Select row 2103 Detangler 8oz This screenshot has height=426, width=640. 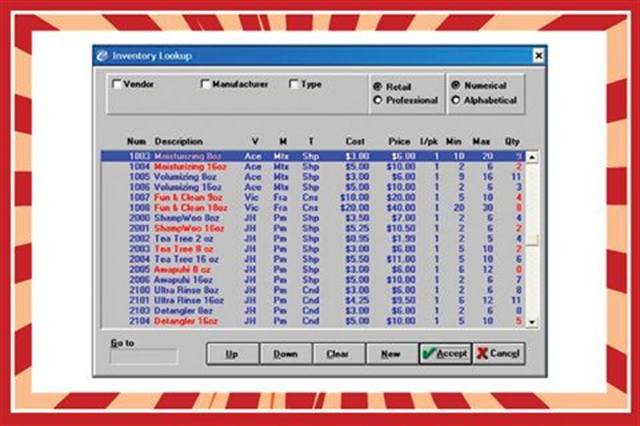click(x=313, y=311)
